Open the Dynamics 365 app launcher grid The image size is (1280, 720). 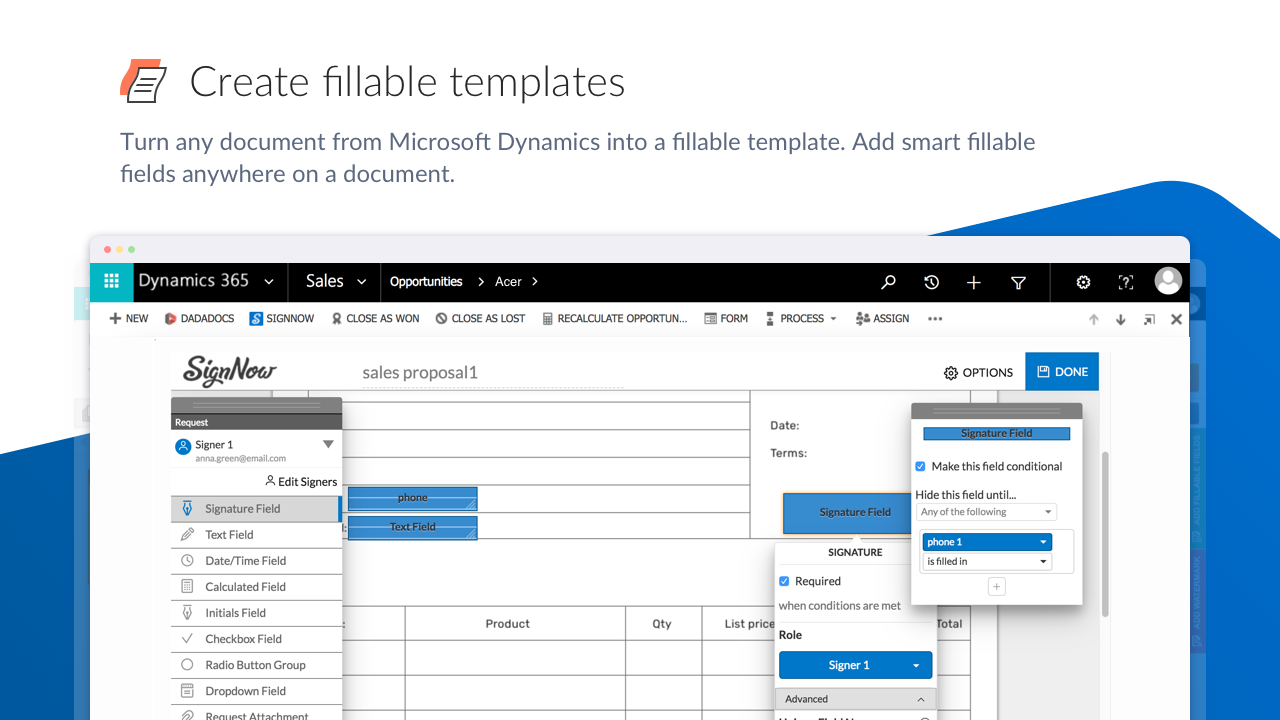click(x=111, y=282)
